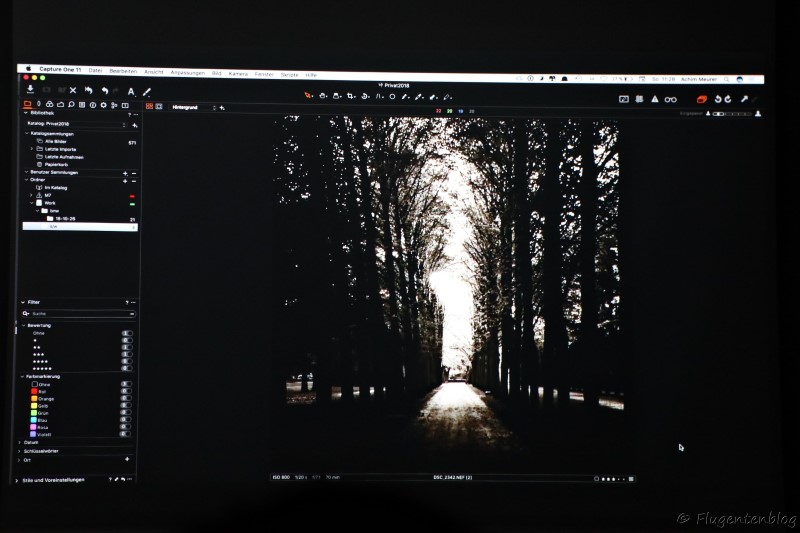
Task: Open the Anpassungen menu
Action: [x=187, y=73]
